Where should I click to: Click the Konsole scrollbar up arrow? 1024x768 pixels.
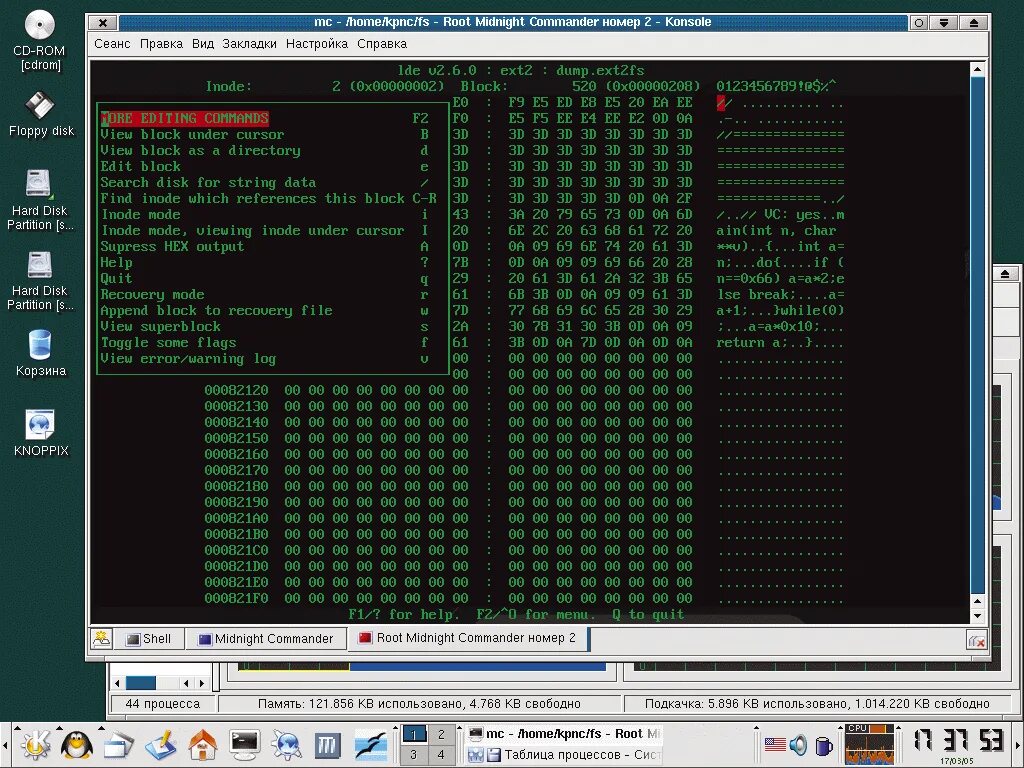coord(977,69)
